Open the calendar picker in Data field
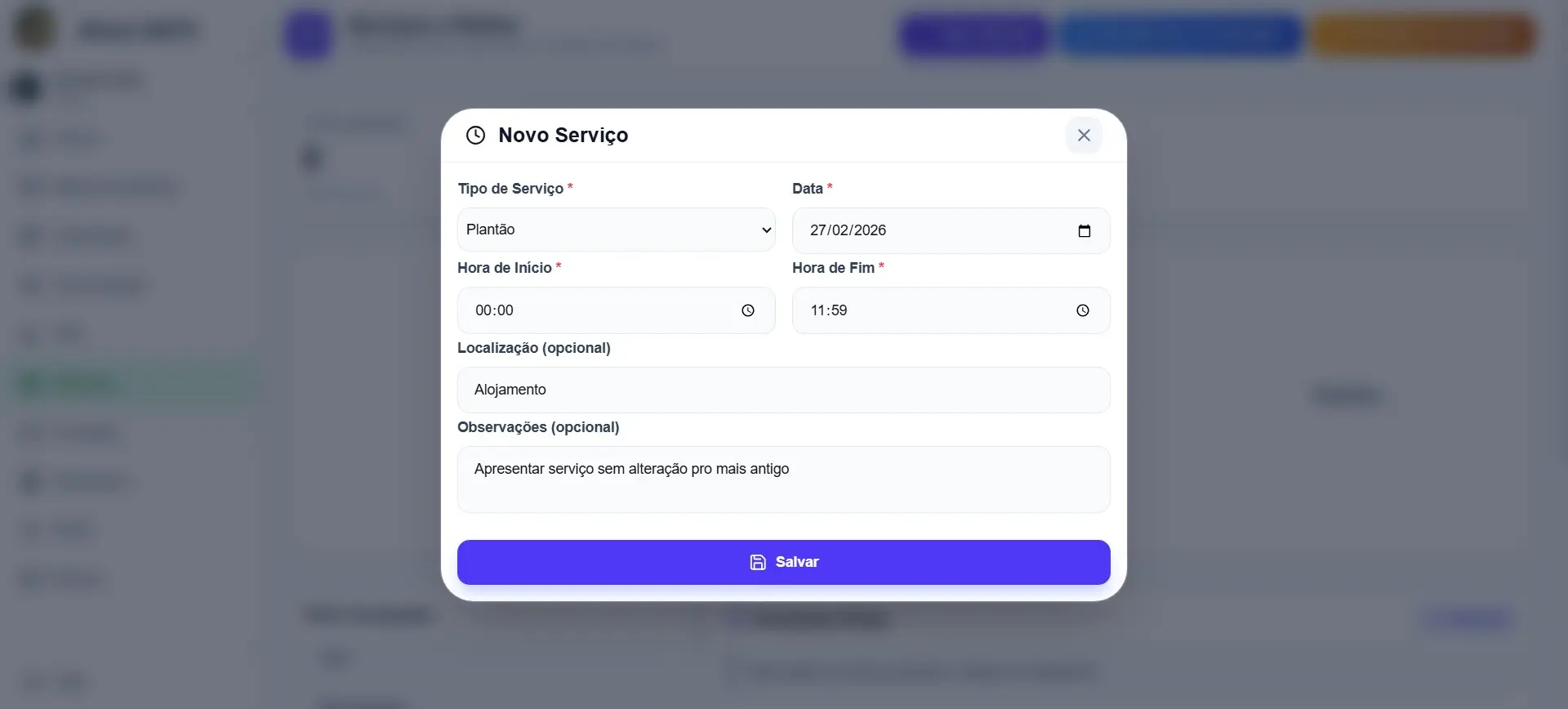 click(x=1084, y=231)
